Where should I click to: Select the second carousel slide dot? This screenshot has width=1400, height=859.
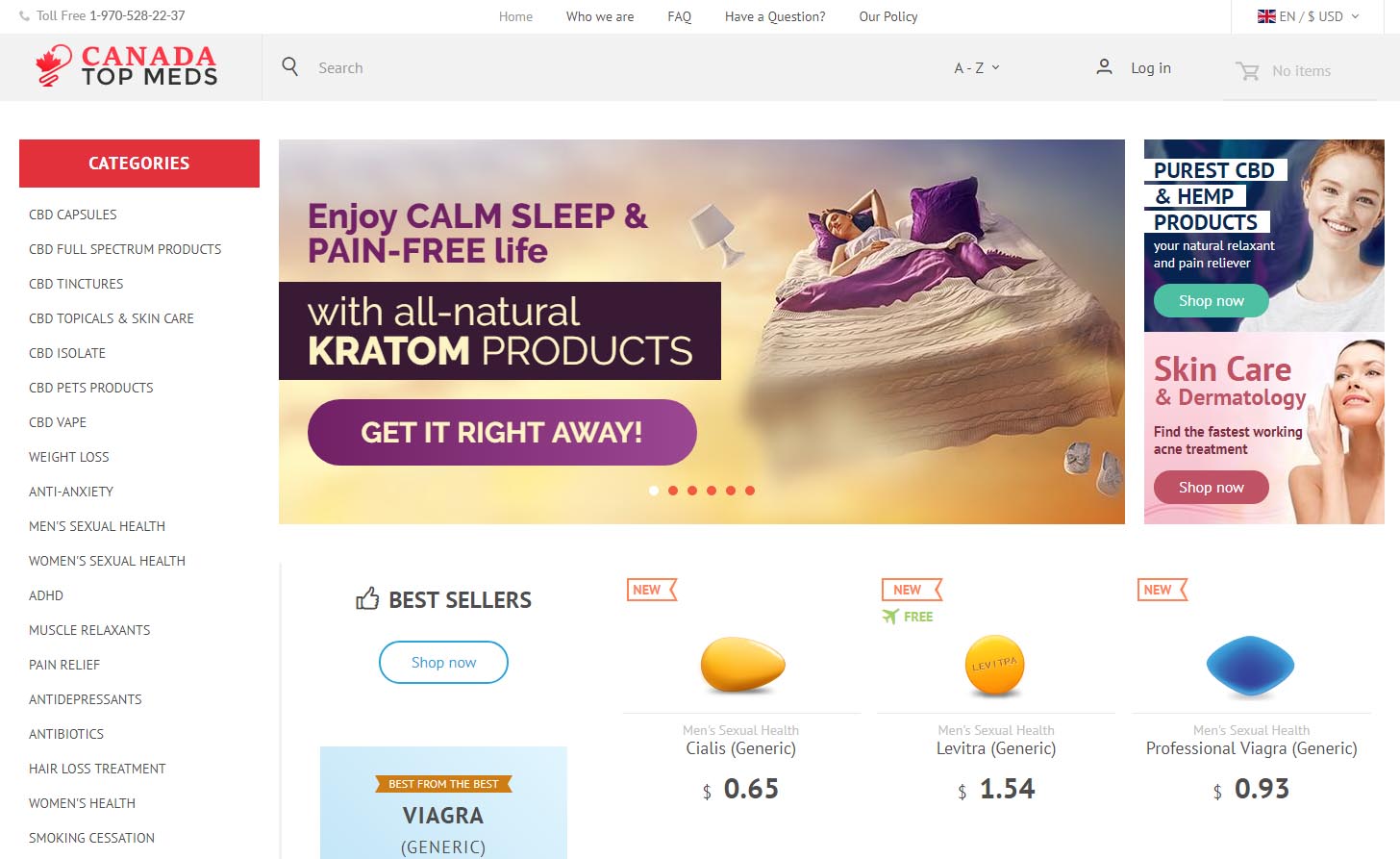pos(673,491)
